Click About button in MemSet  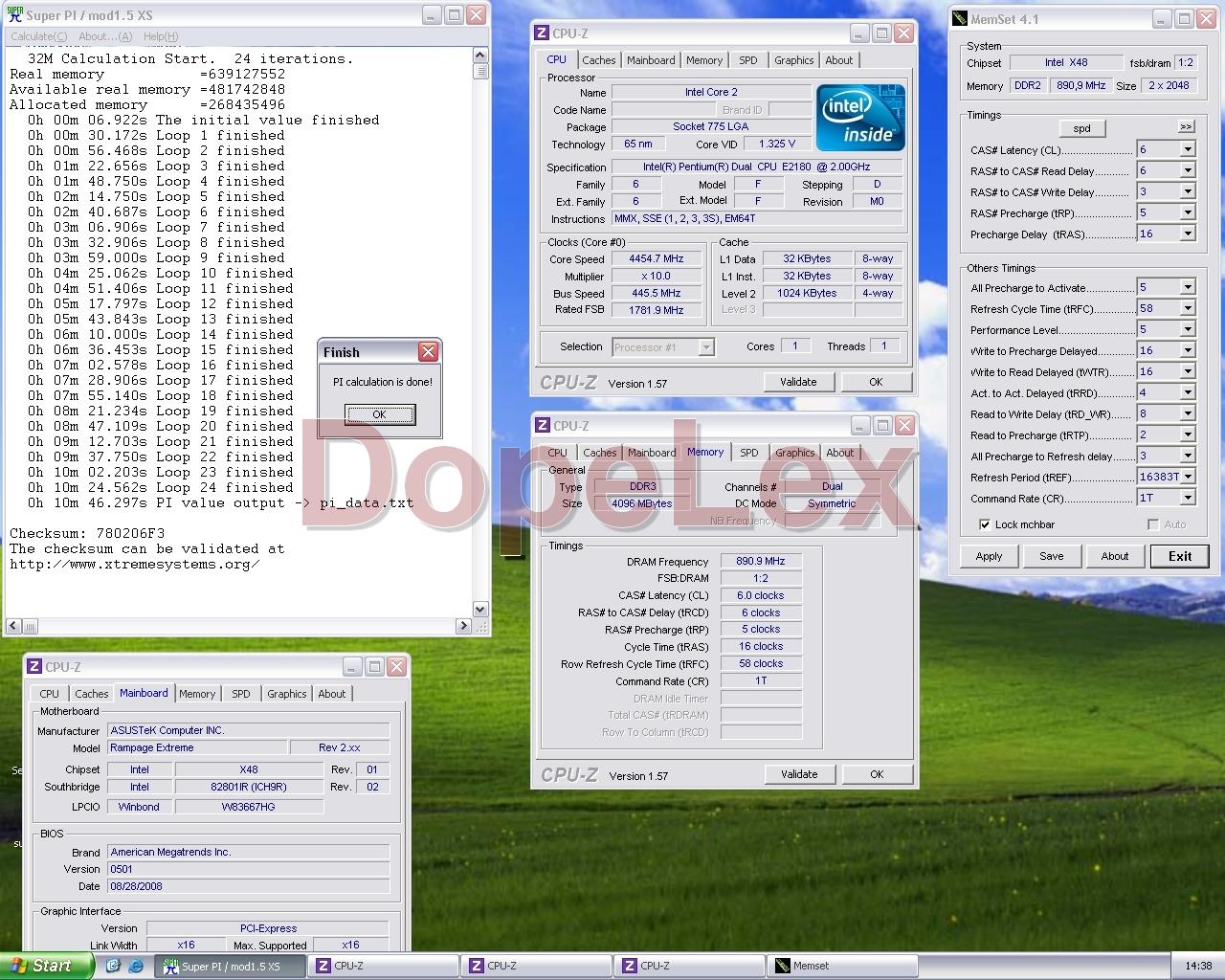(1114, 556)
